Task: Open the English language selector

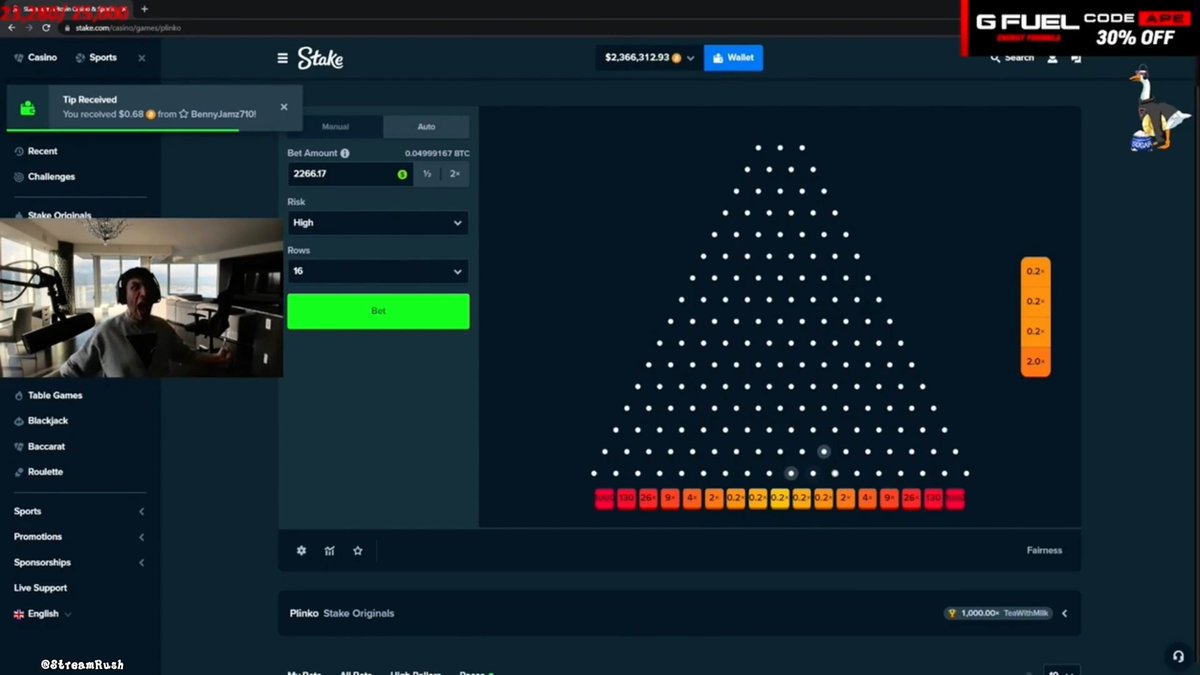Action: click(43, 614)
